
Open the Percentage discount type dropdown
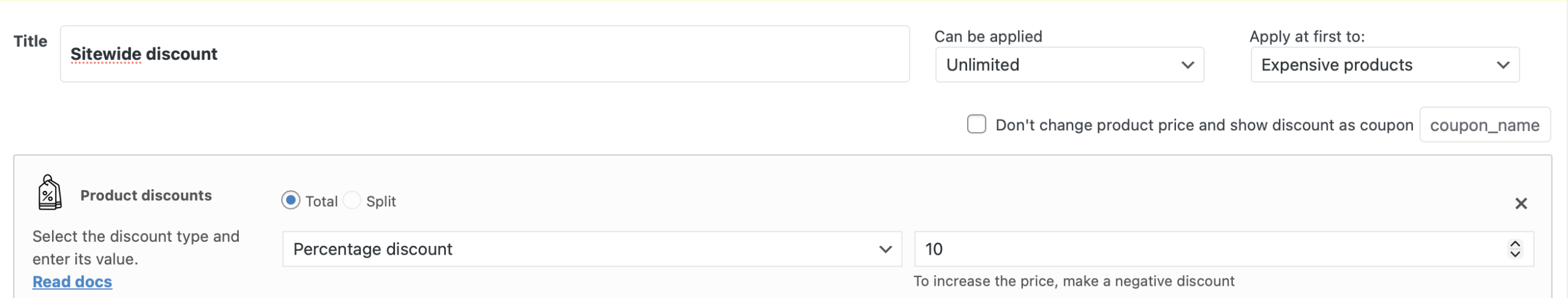592,249
